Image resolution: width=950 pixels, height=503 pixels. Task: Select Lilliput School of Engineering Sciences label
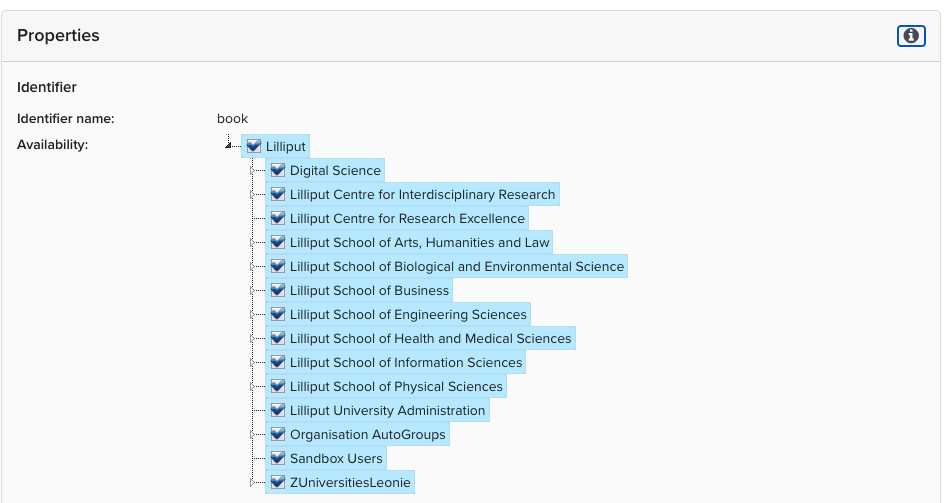point(408,315)
